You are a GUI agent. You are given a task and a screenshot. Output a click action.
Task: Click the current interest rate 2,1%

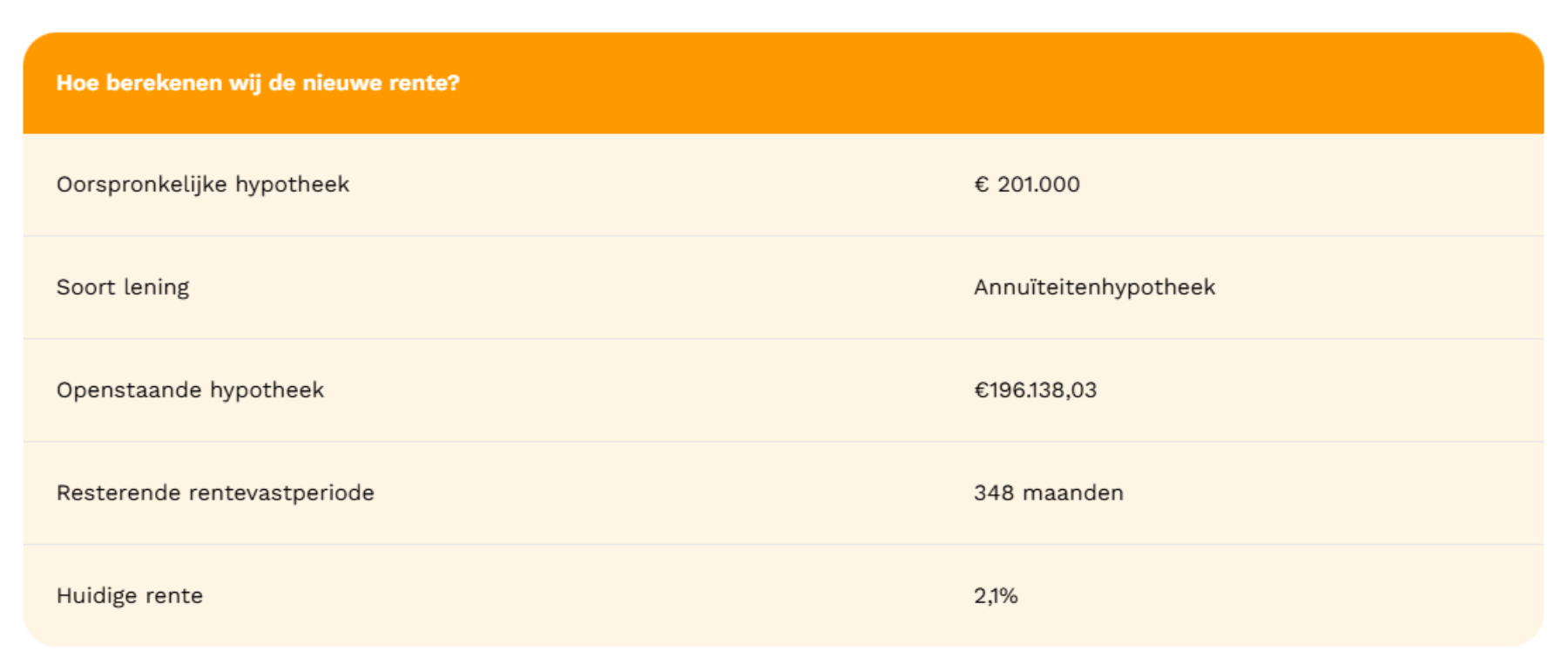coord(996,596)
